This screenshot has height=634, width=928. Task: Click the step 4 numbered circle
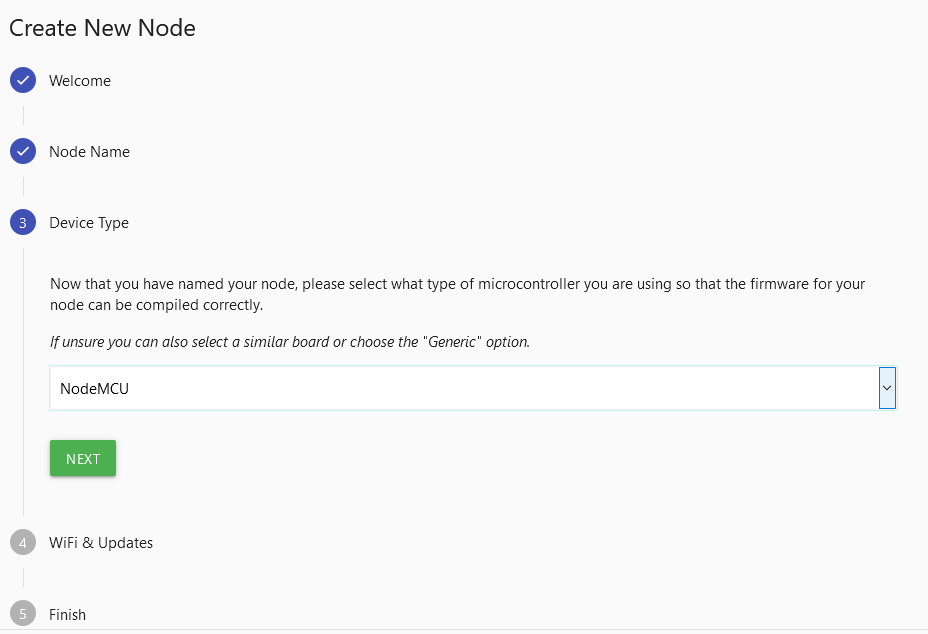[x=23, y=543]
